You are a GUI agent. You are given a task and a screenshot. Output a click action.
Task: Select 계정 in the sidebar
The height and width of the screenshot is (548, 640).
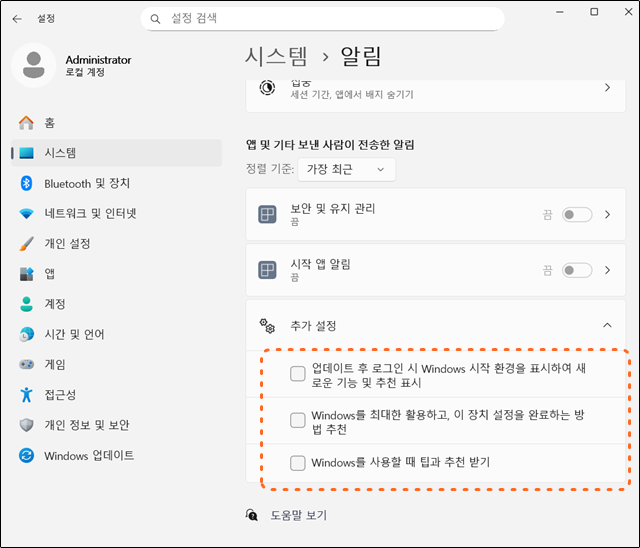click(116, 304)
